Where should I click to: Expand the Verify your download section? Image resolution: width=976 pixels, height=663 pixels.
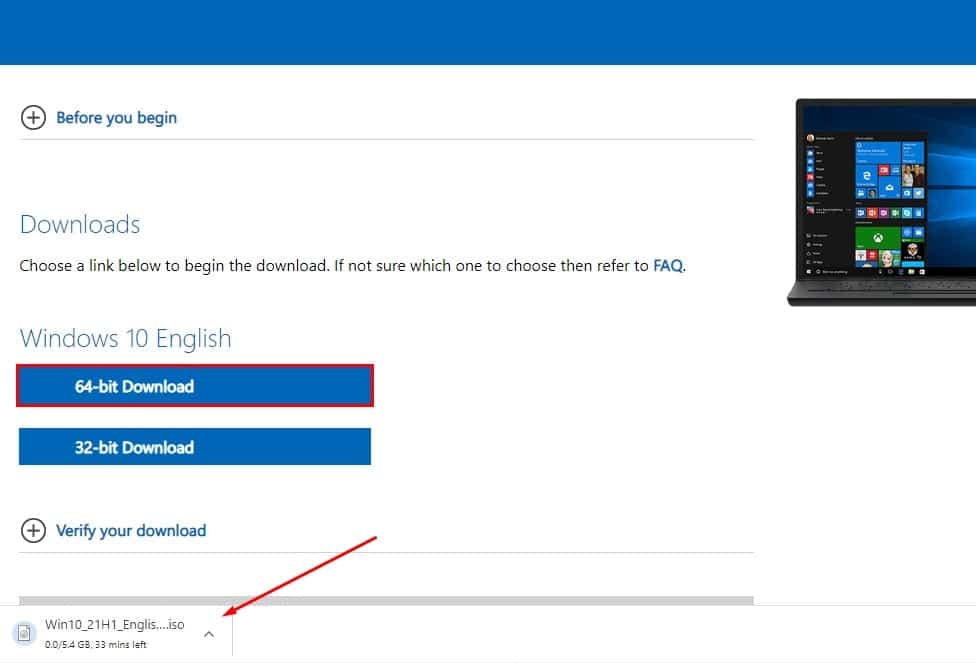click(x=33, y=530)
